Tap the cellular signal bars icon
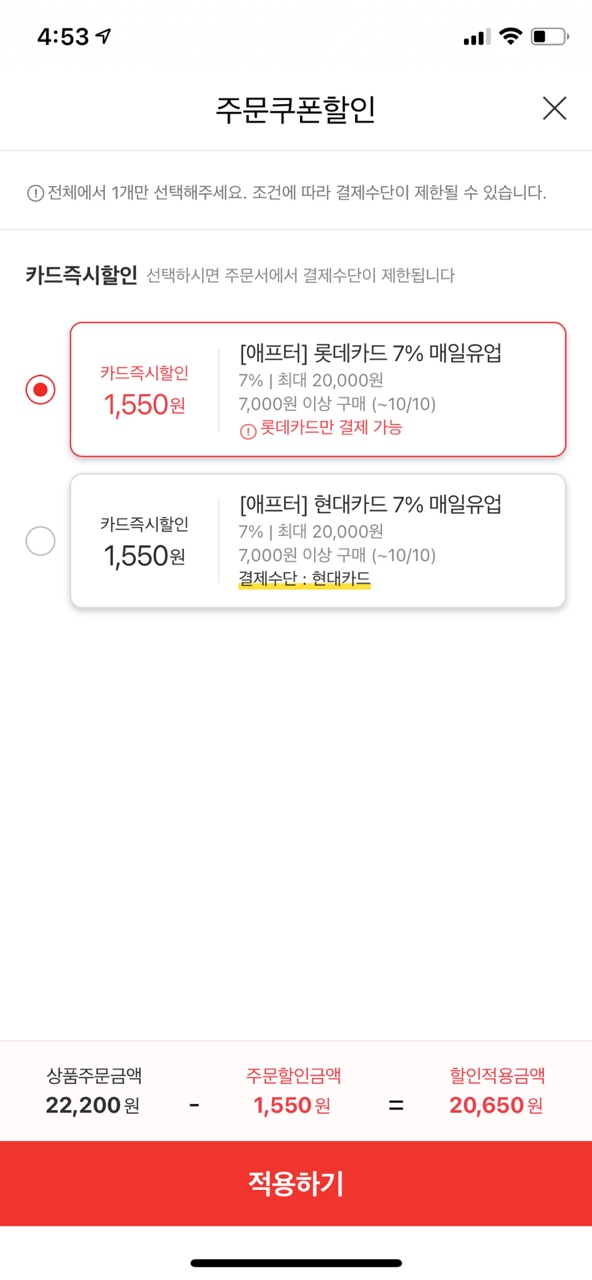Image resolution: width=592 pixels, height=1280 pixels. (477, 38)
